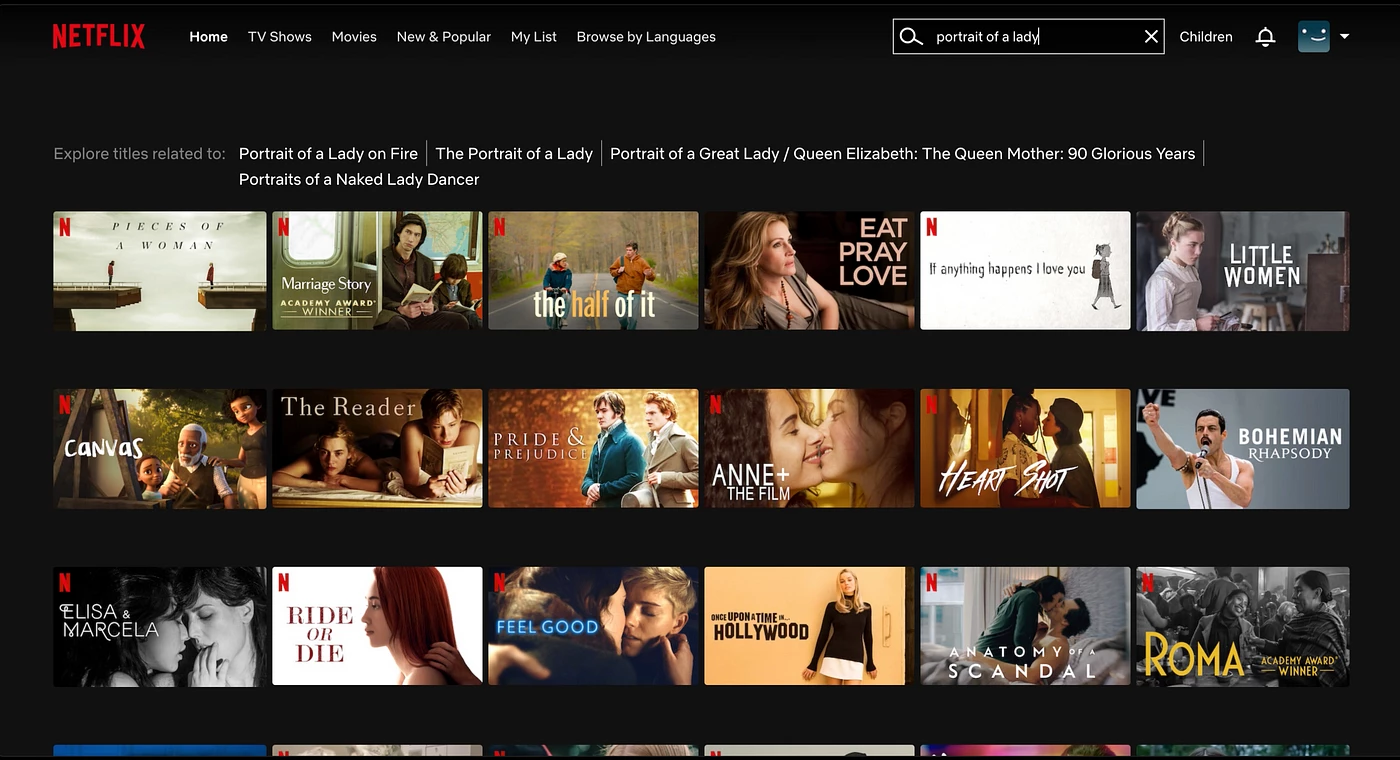Clear the search text with X
This screenshot has width=1400, height=760.
[x=1151, y=37]
